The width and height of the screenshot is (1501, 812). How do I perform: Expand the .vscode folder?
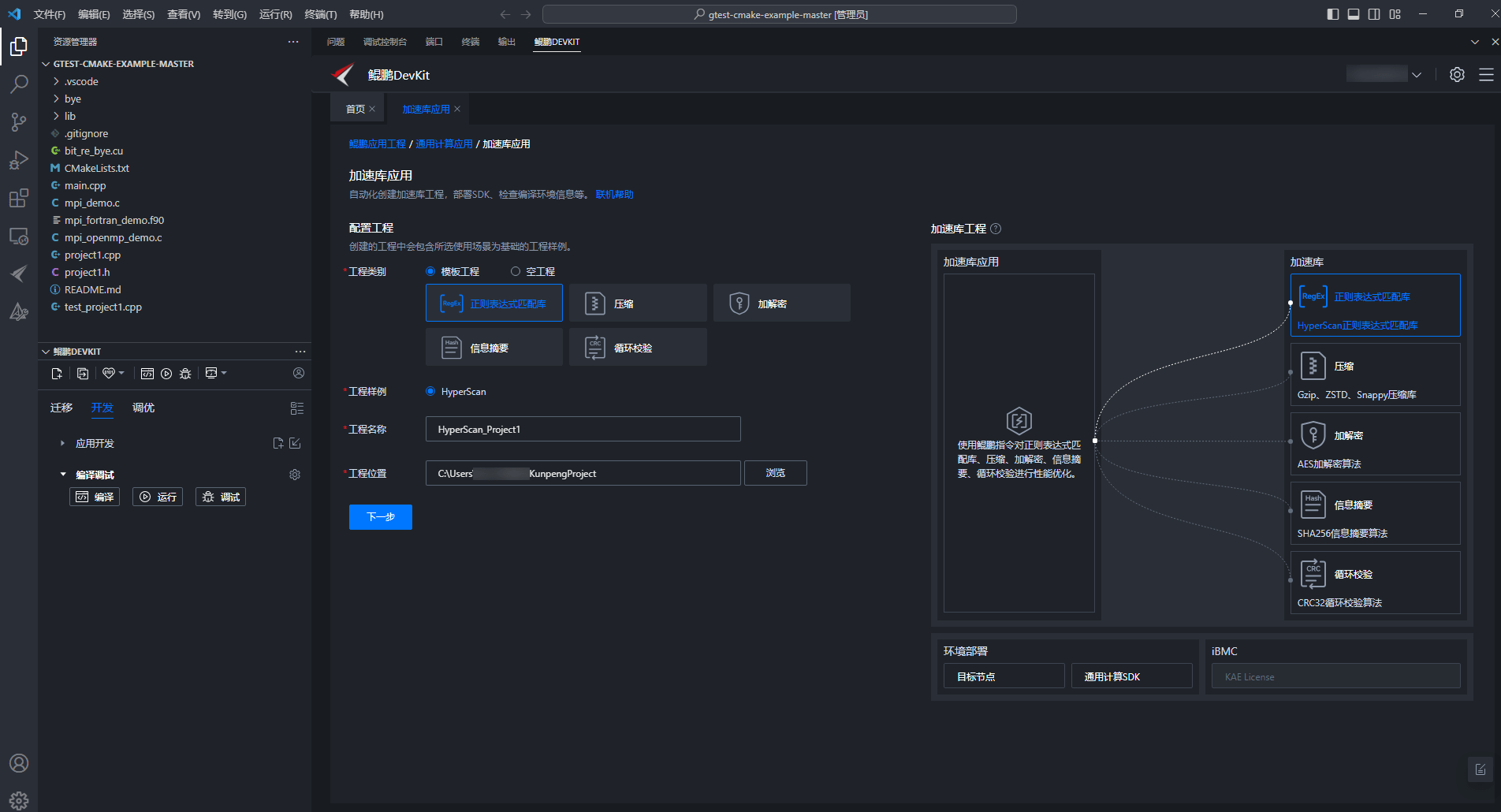(57, 81)
